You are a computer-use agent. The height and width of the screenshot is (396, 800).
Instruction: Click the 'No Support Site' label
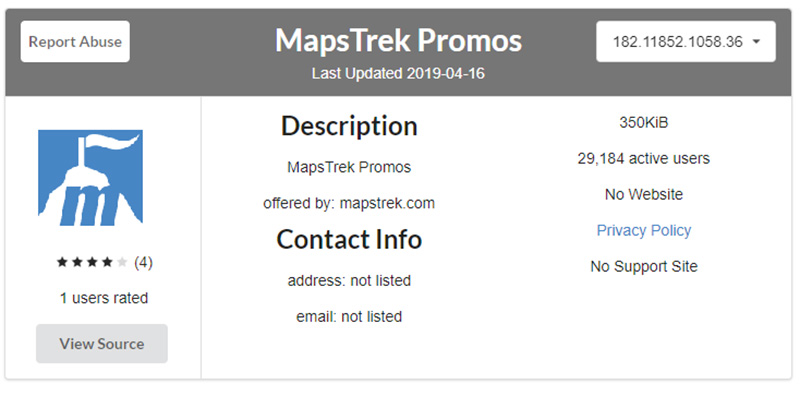point(643,266)
